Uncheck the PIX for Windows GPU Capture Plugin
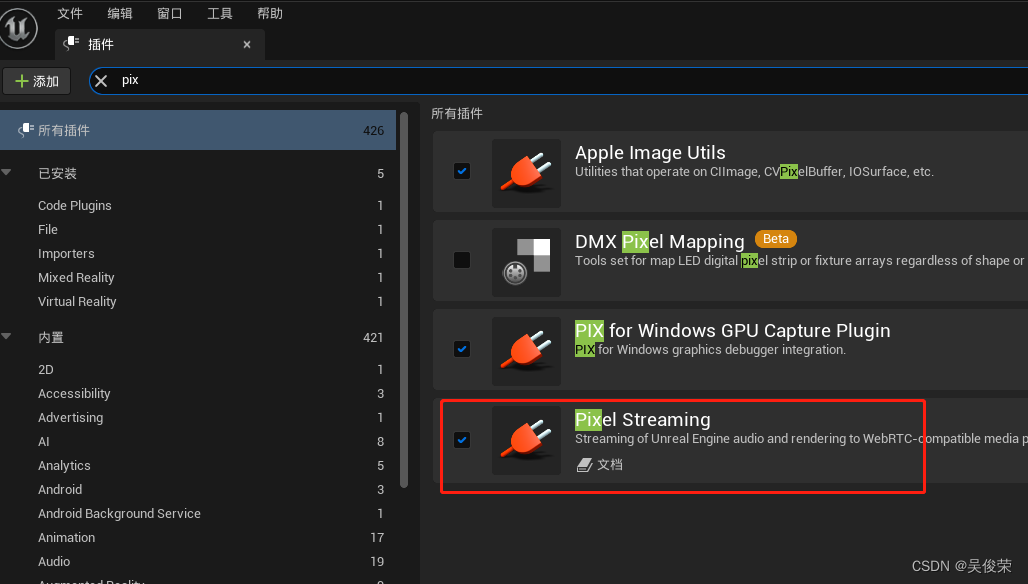Viewport: 1028px width, 584px height. (462, 349)
